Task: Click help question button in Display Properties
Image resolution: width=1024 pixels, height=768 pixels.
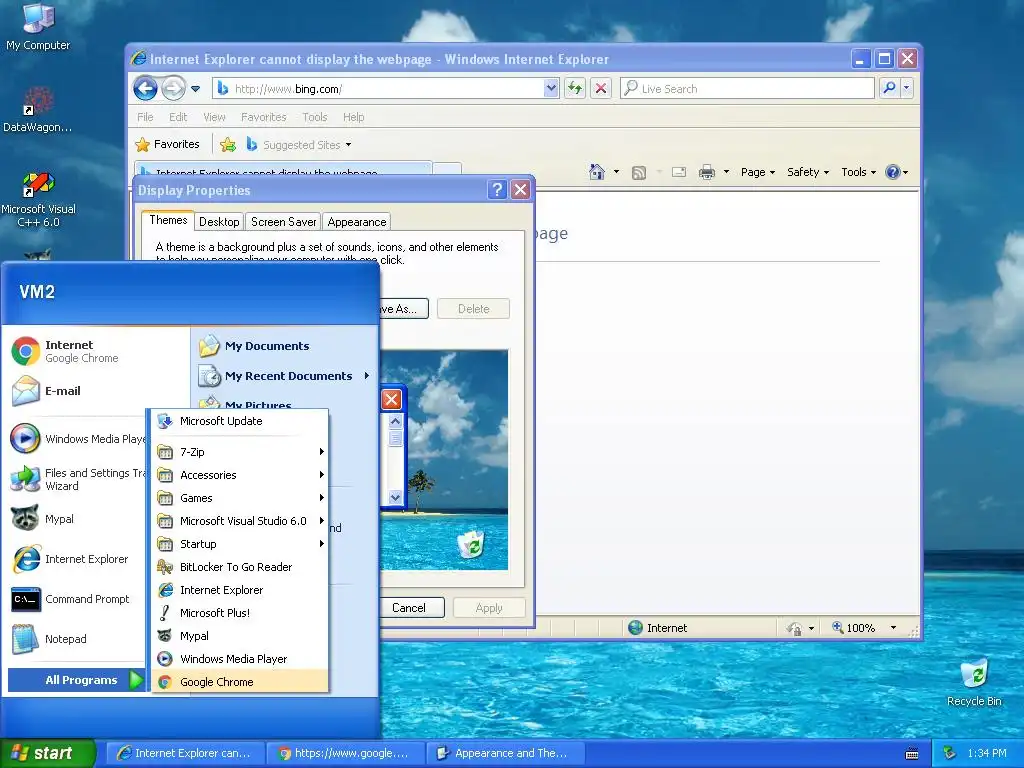Action: 497,189
